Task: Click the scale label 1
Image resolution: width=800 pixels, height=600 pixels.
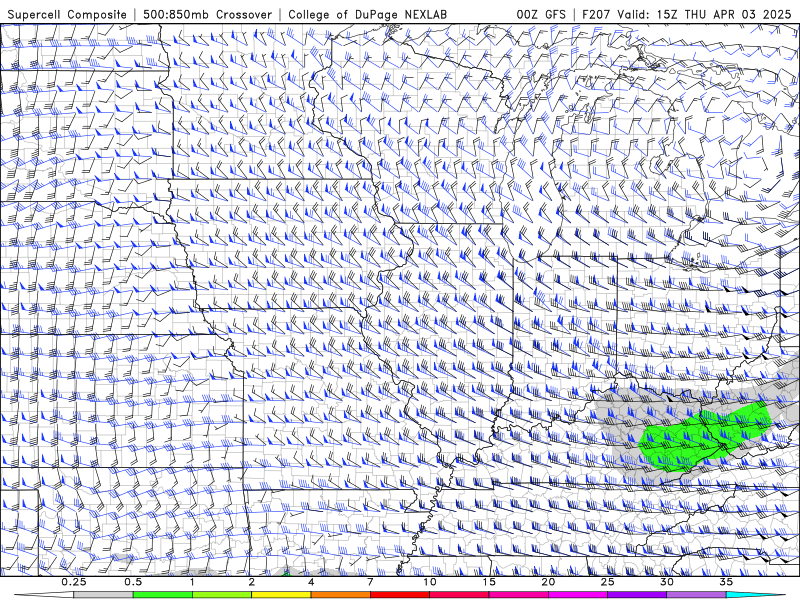Action: (x=192, y=582)
